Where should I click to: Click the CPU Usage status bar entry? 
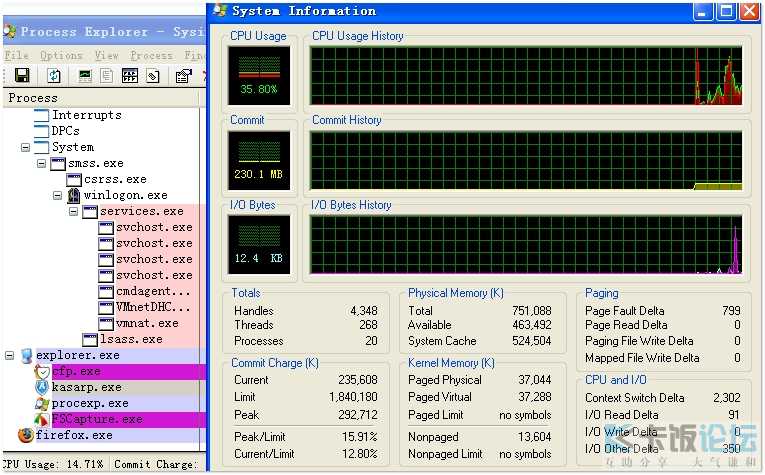(x=54, y=464)
